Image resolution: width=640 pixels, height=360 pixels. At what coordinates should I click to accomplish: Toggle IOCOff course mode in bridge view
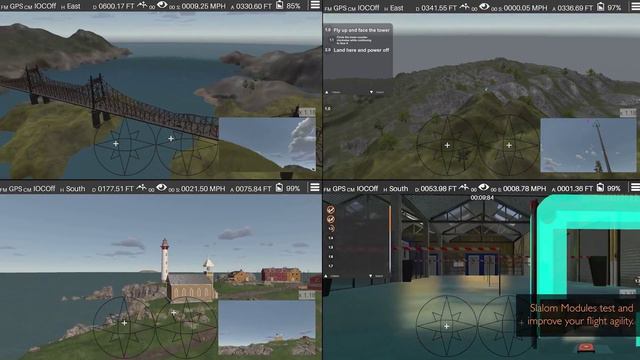click(44, 6)
